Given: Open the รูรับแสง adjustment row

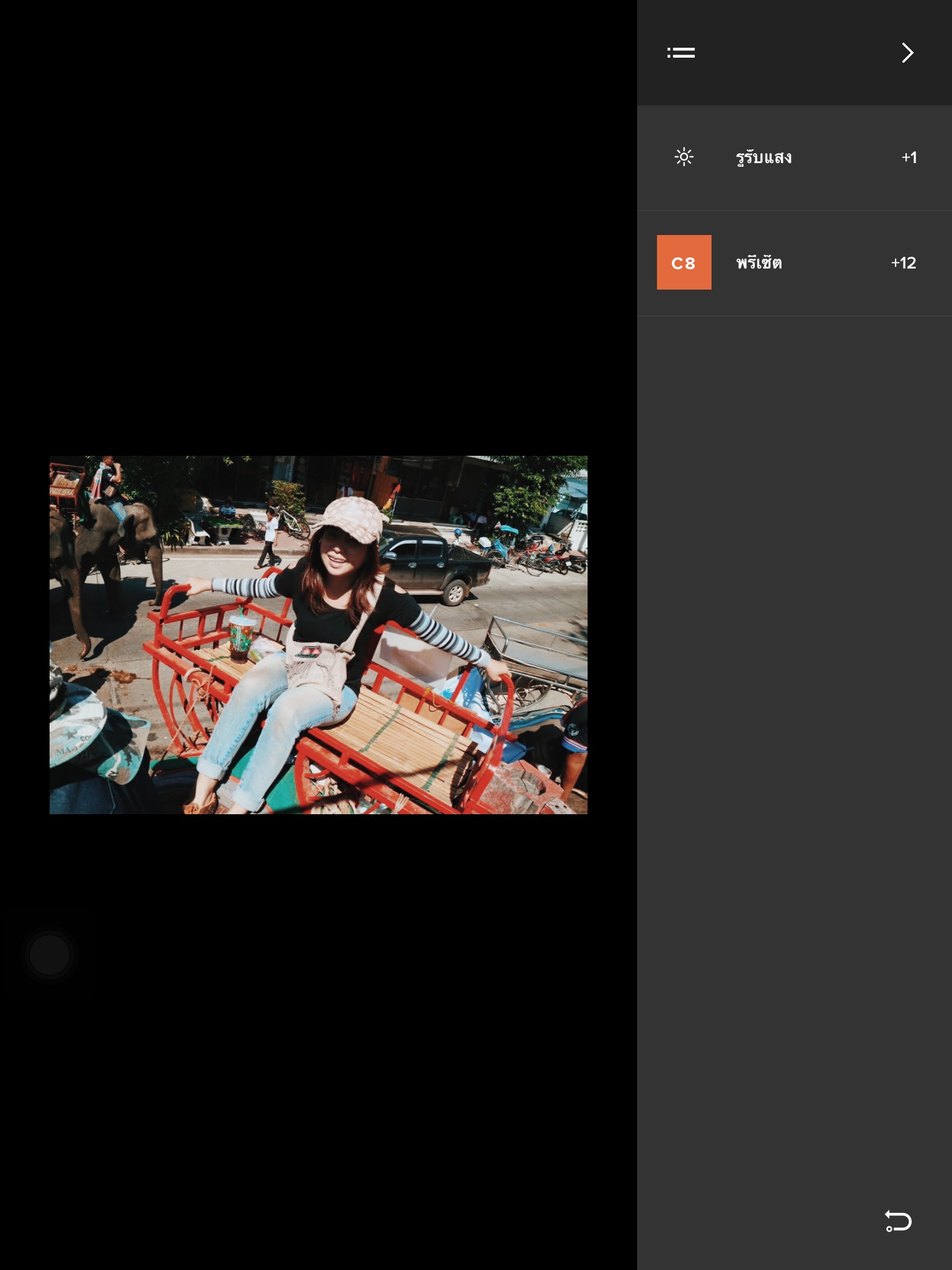Looking at the screenshot, I should tap(795, 158).
